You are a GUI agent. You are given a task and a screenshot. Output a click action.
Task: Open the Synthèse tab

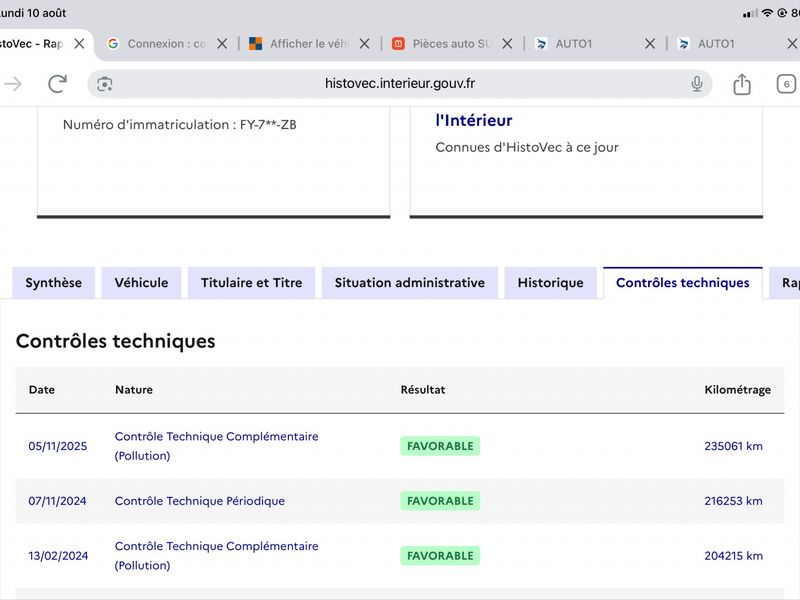54,283
